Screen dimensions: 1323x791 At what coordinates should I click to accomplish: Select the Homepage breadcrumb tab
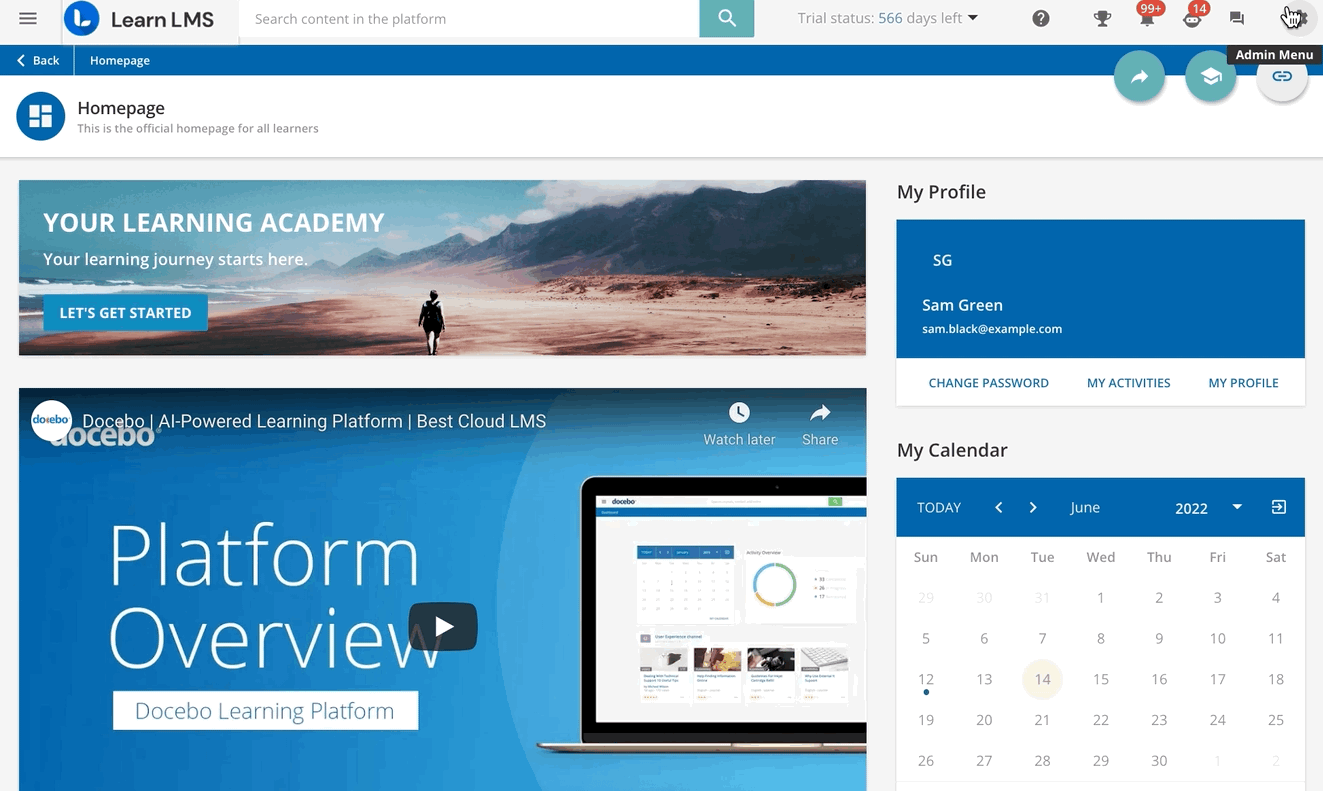120,60
